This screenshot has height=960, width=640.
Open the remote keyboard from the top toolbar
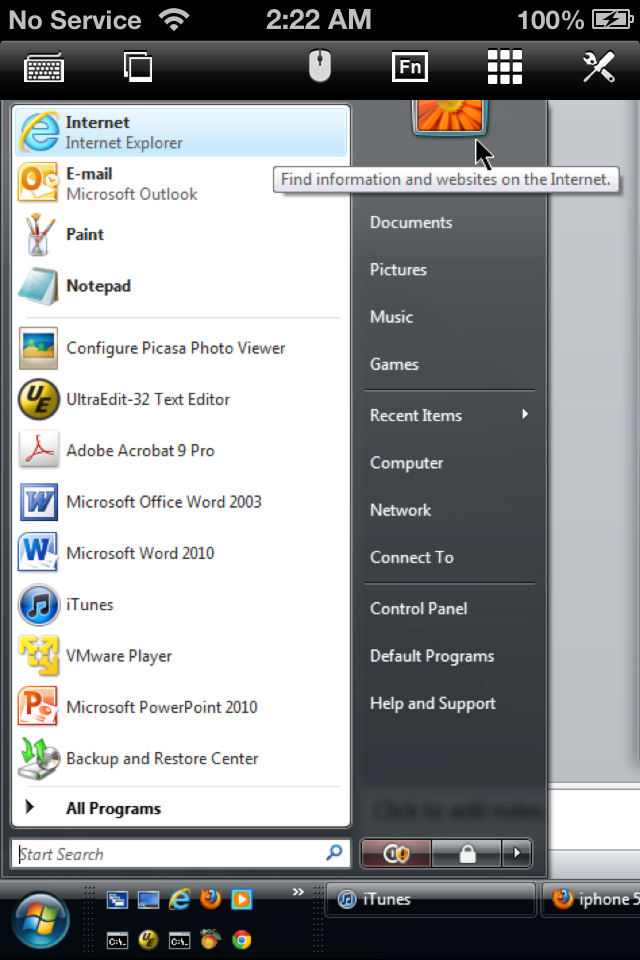pyautogui.click(x=43, y=67)
